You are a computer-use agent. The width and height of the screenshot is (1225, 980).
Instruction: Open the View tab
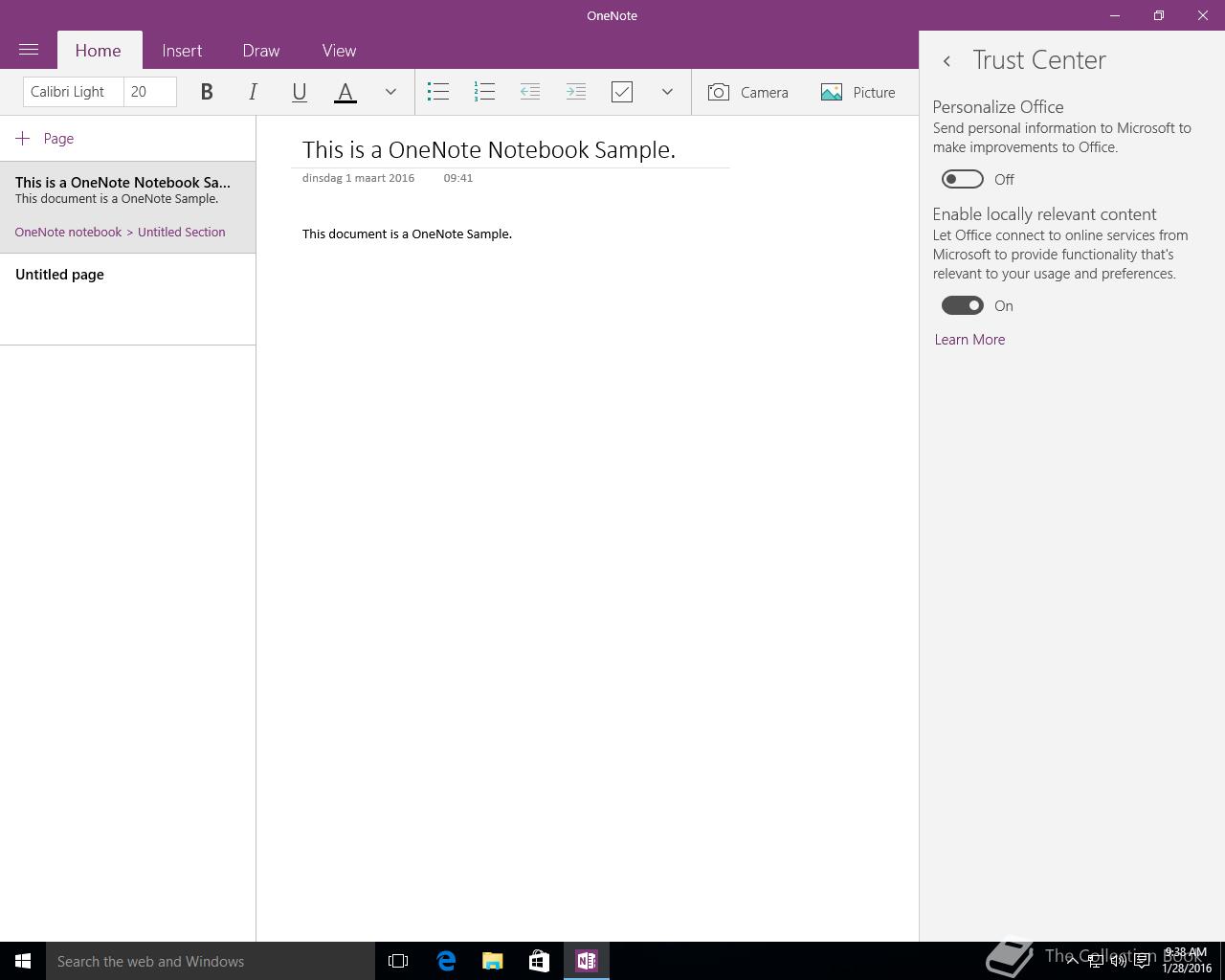tap(339, 51)
